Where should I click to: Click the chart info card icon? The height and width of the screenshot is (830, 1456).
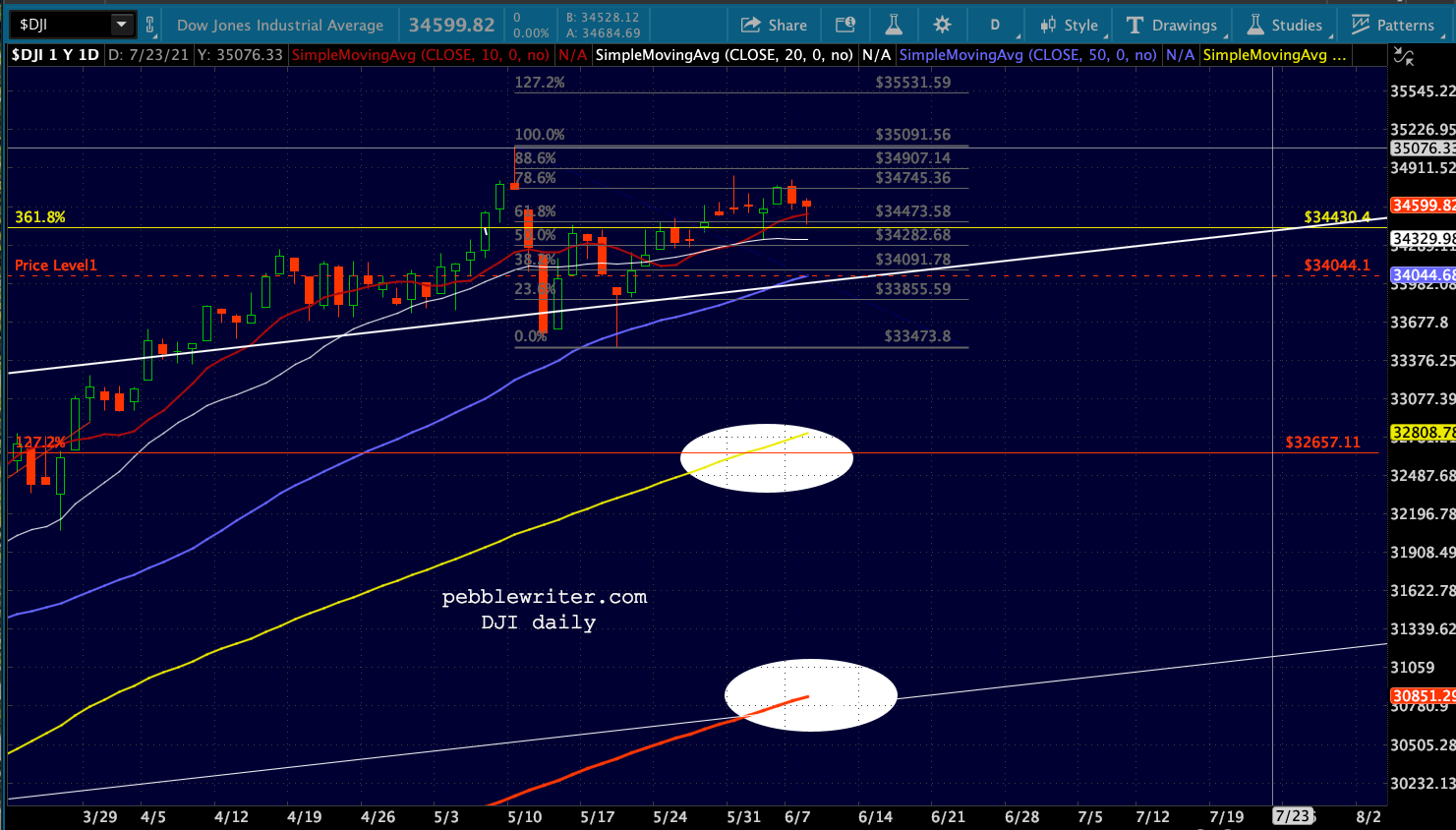click(x=845, y=25)
